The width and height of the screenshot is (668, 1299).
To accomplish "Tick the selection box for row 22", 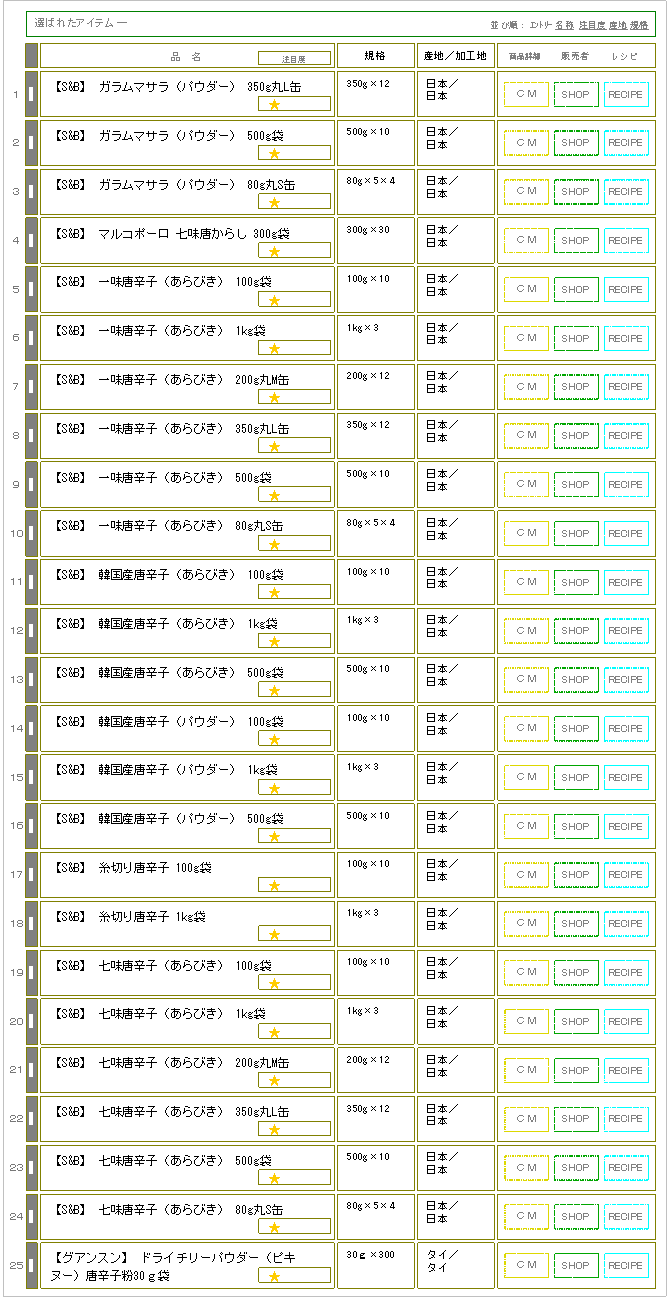I will [x=31, y=1120].
